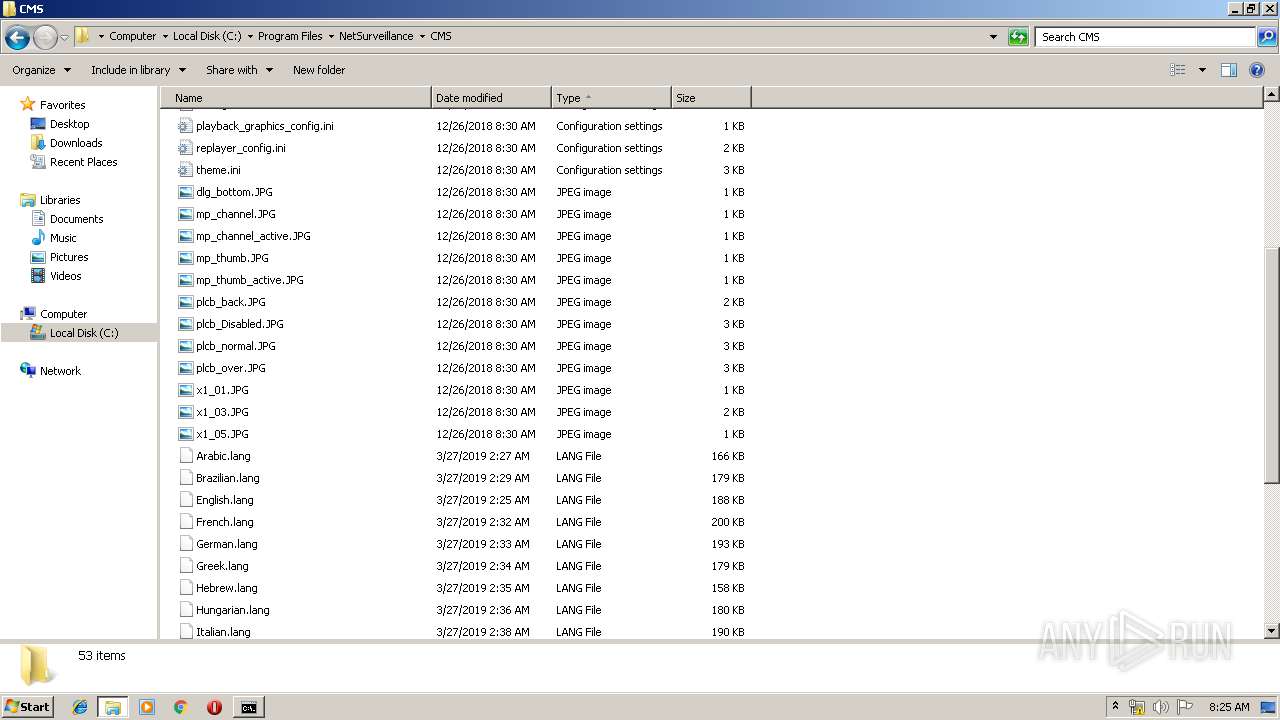Navigate to Computer in the breadcrumb

(x=133, y=36)
